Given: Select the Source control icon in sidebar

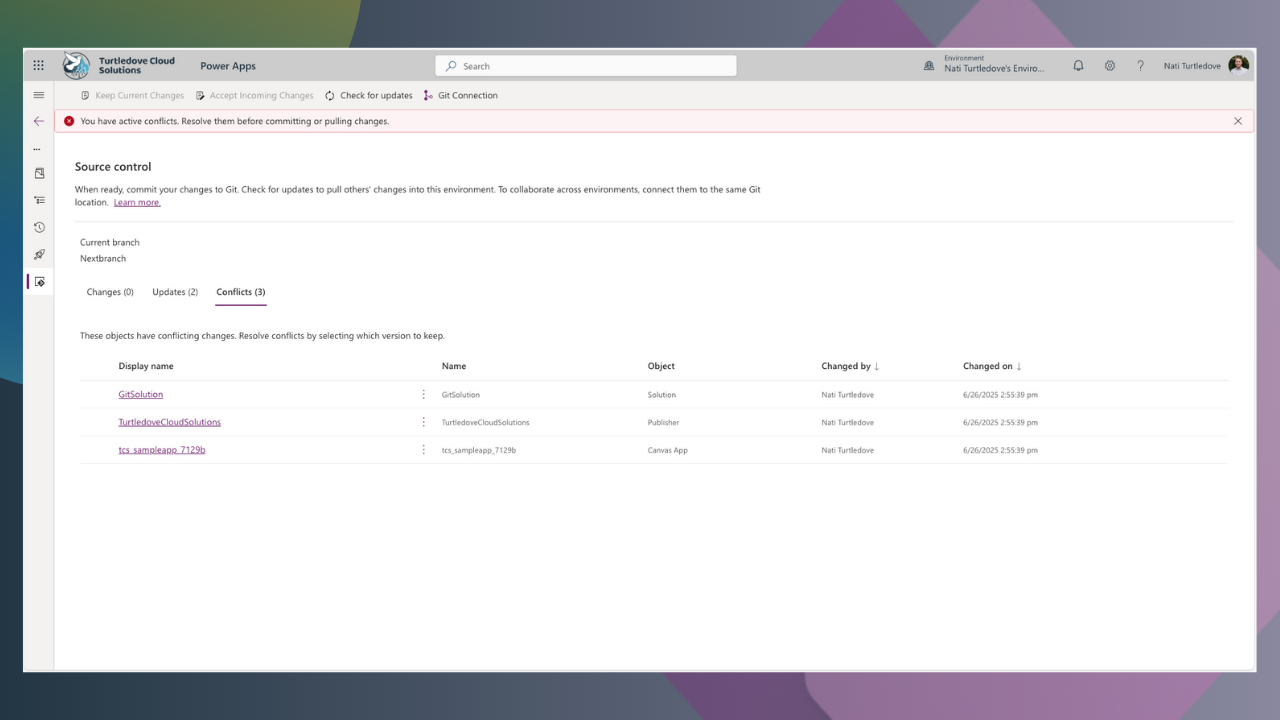Looking at the screenshot, I should tap(39, 282).
